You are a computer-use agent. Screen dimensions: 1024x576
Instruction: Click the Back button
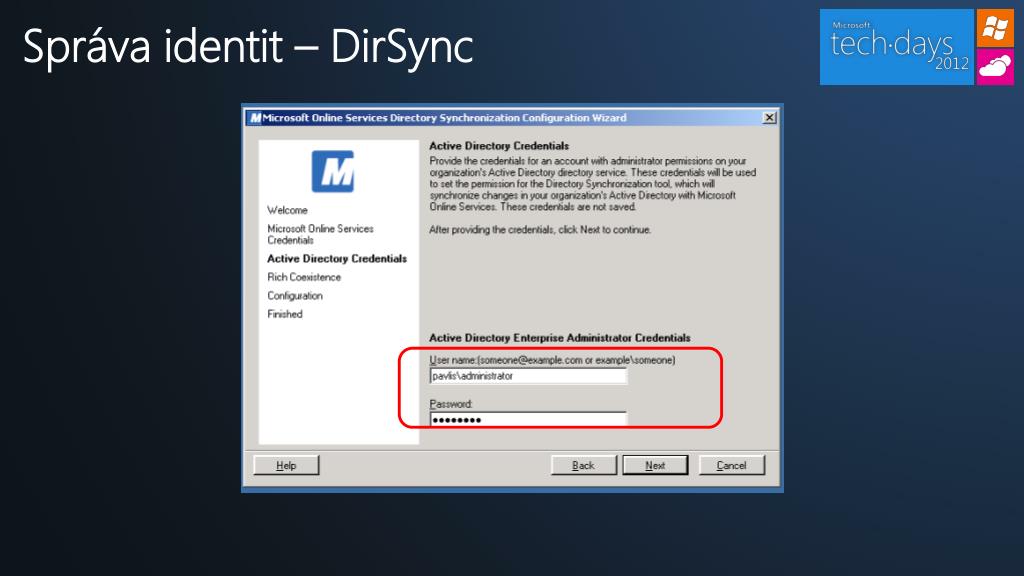coord(583,465)
